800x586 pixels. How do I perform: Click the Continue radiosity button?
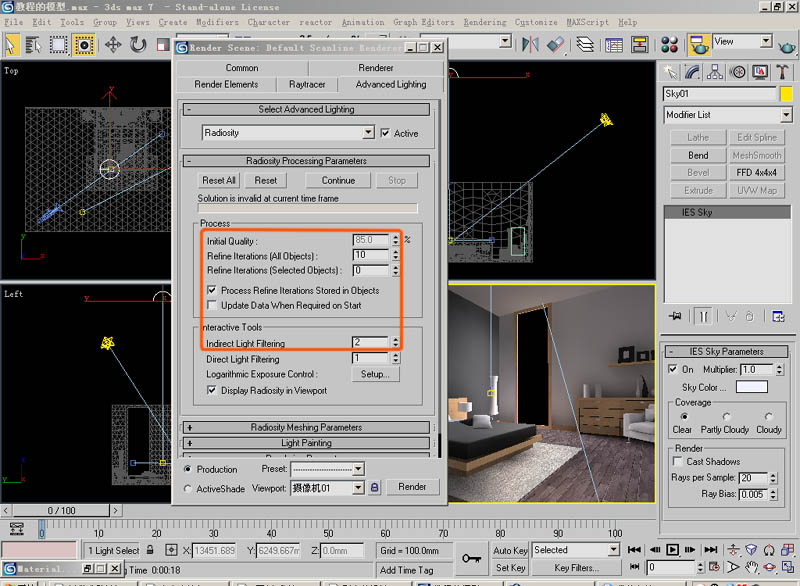point(338,180)
